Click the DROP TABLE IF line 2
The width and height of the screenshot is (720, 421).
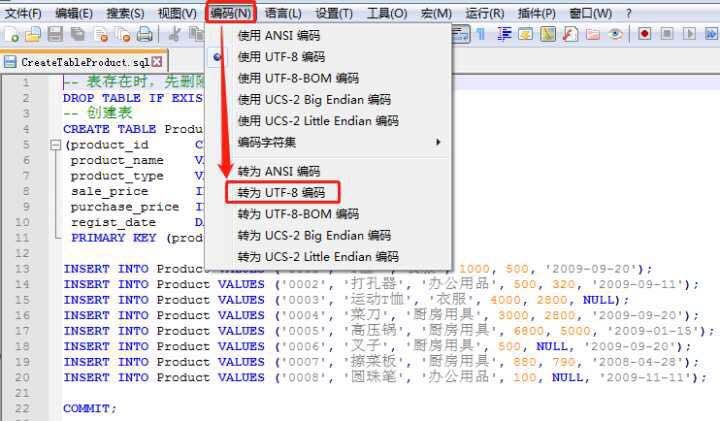pyautogui.click(x=133, y=98)
